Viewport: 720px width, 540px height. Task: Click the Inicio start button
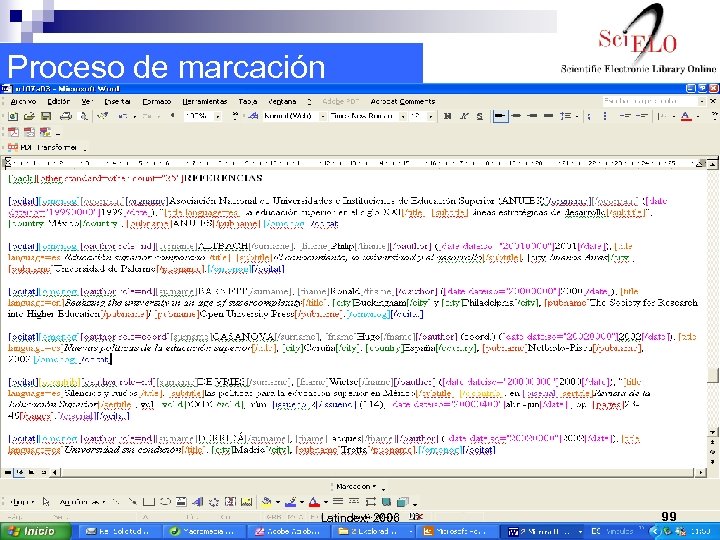pyautogui.click(x=36, y=531)
